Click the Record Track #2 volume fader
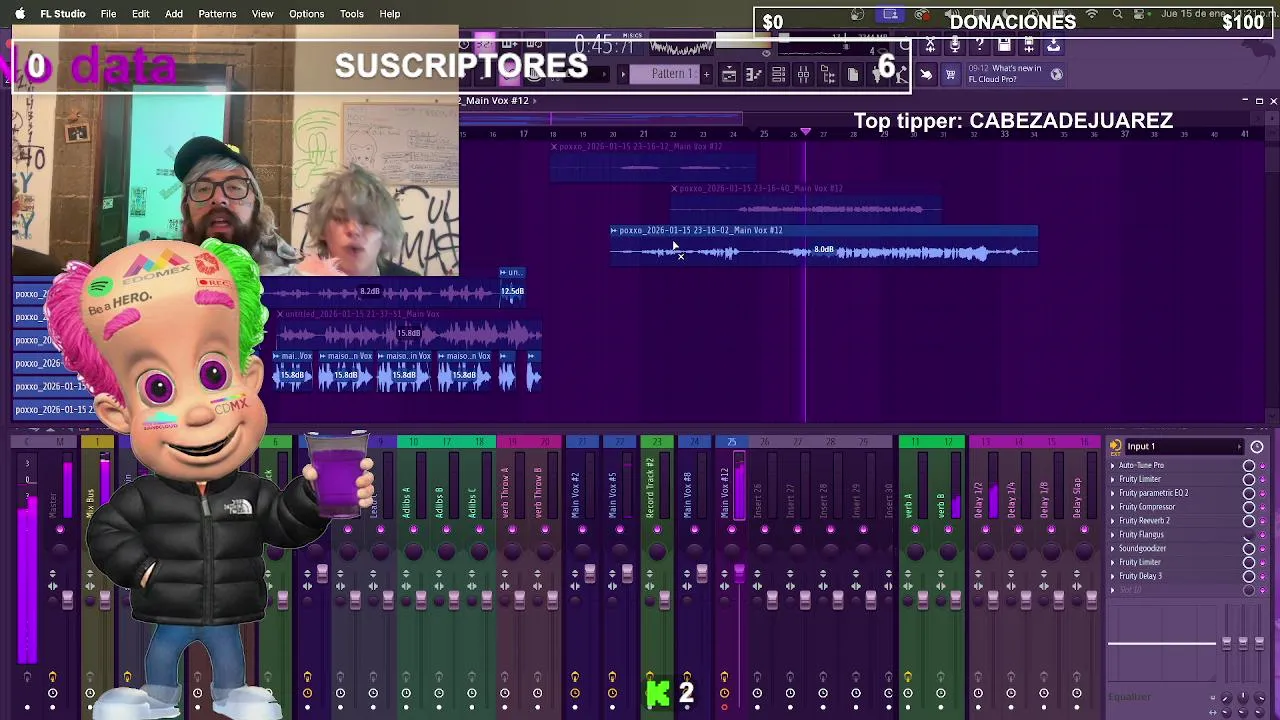 point(664,599)
